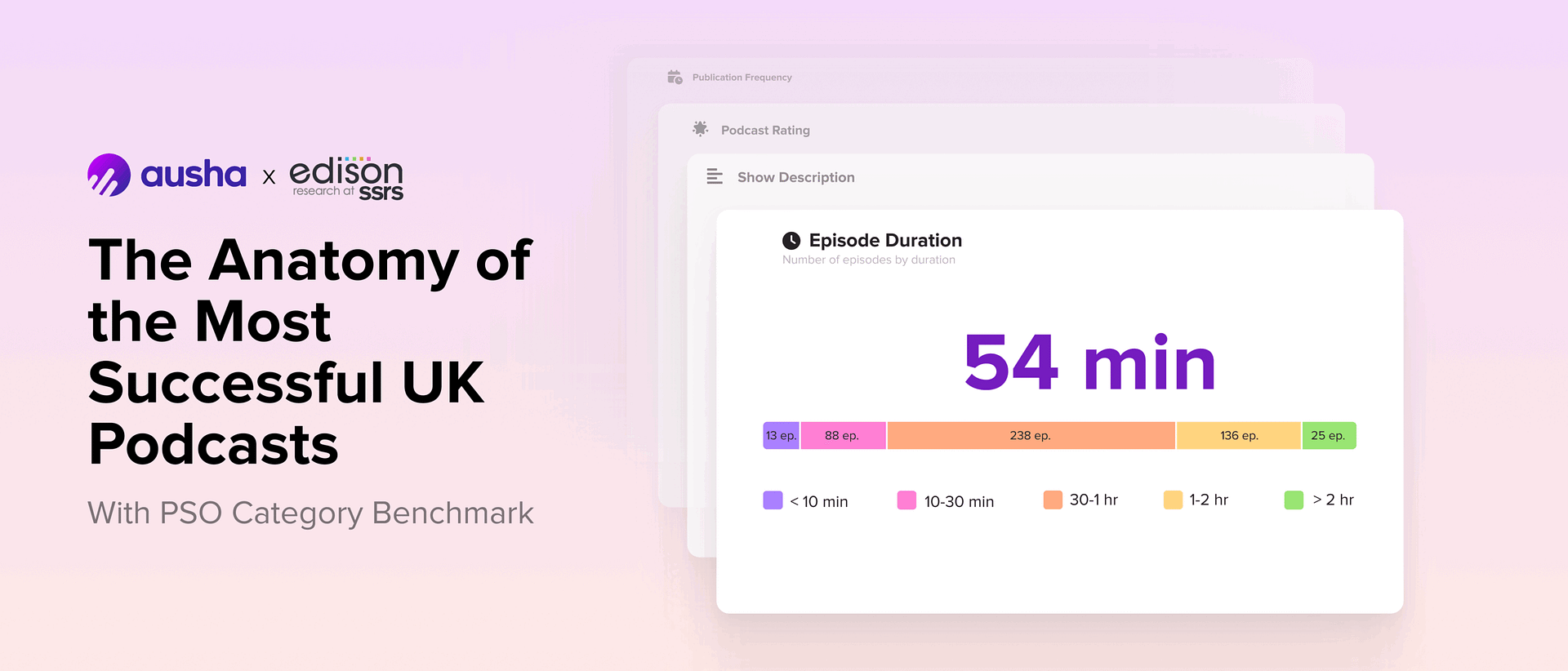Select the orange 30-1 hr legend swatch
The width and height of the screenshot is (1568, 671).
(x=1053, y=500)
